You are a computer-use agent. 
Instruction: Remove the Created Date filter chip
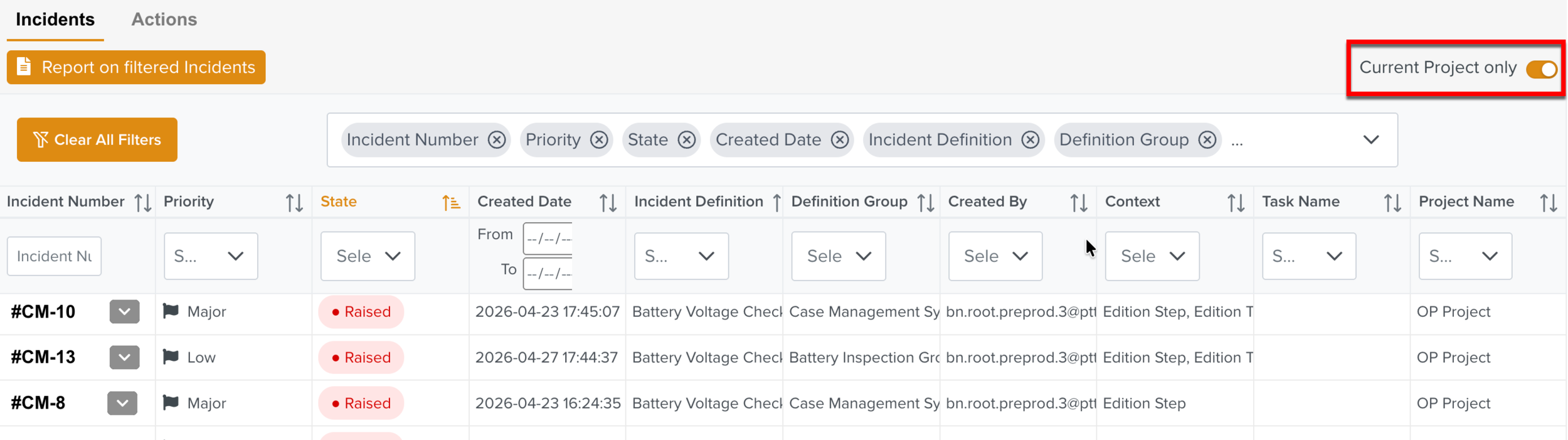click(x=840, y=139)
